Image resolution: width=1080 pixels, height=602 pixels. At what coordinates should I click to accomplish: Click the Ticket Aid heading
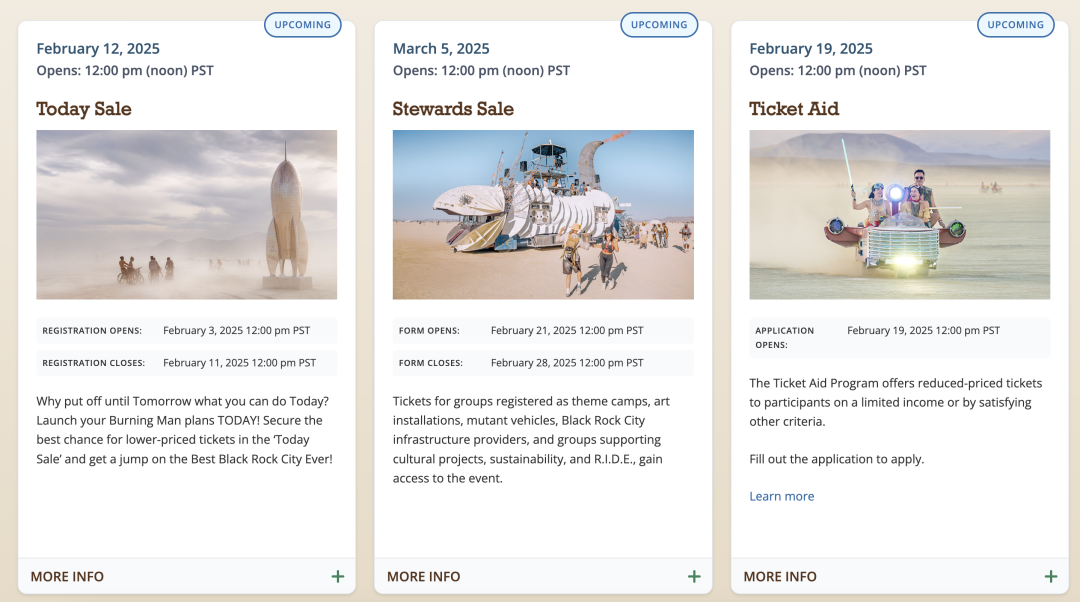[794, 109]
